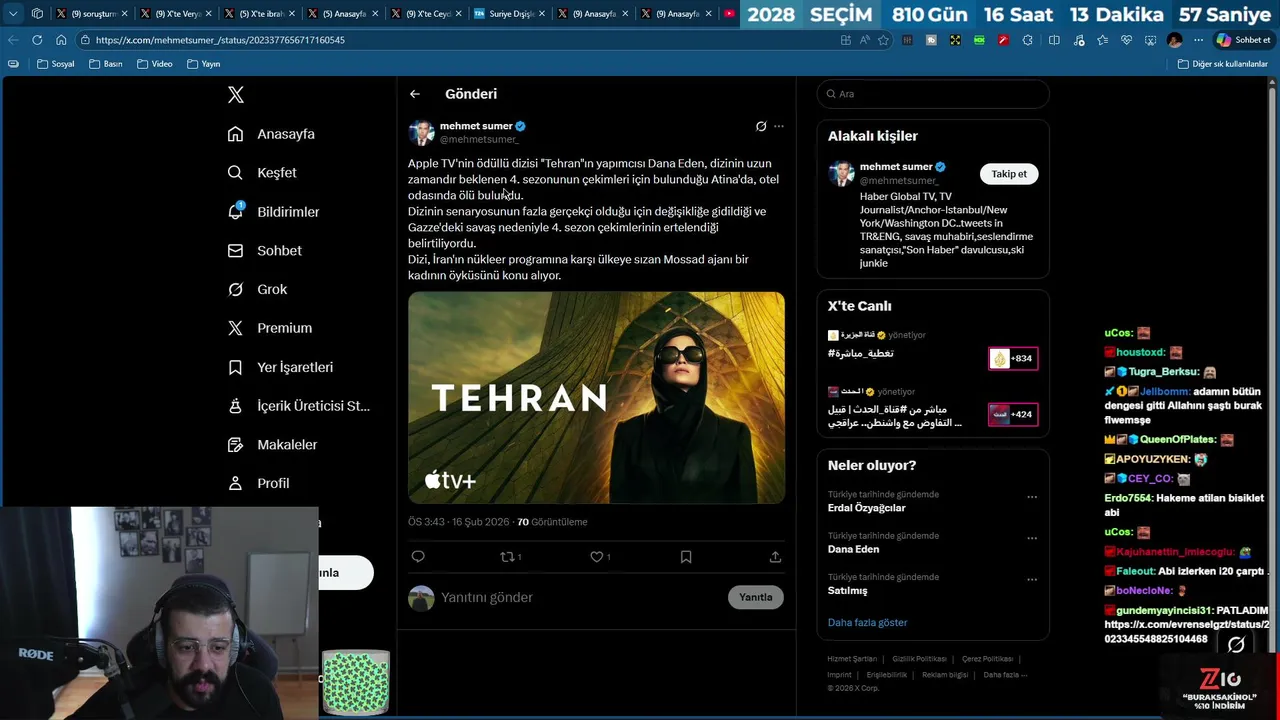
Task: Open ellipsis menu for Dana Eden trend
Action: pos(1032,538)
